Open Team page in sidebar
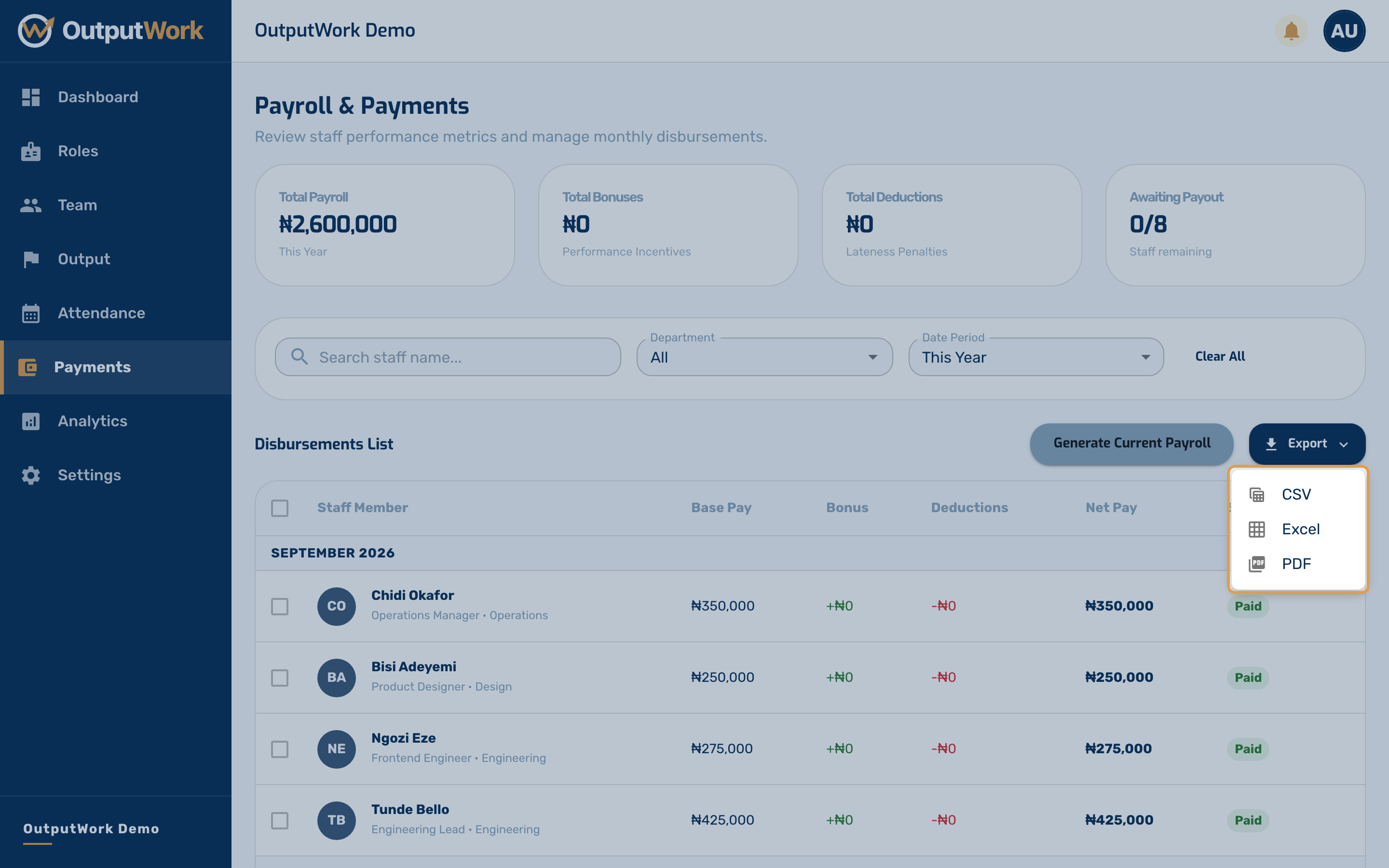Viewport: 1389px width, 868px height. click(x=115, y=205)
